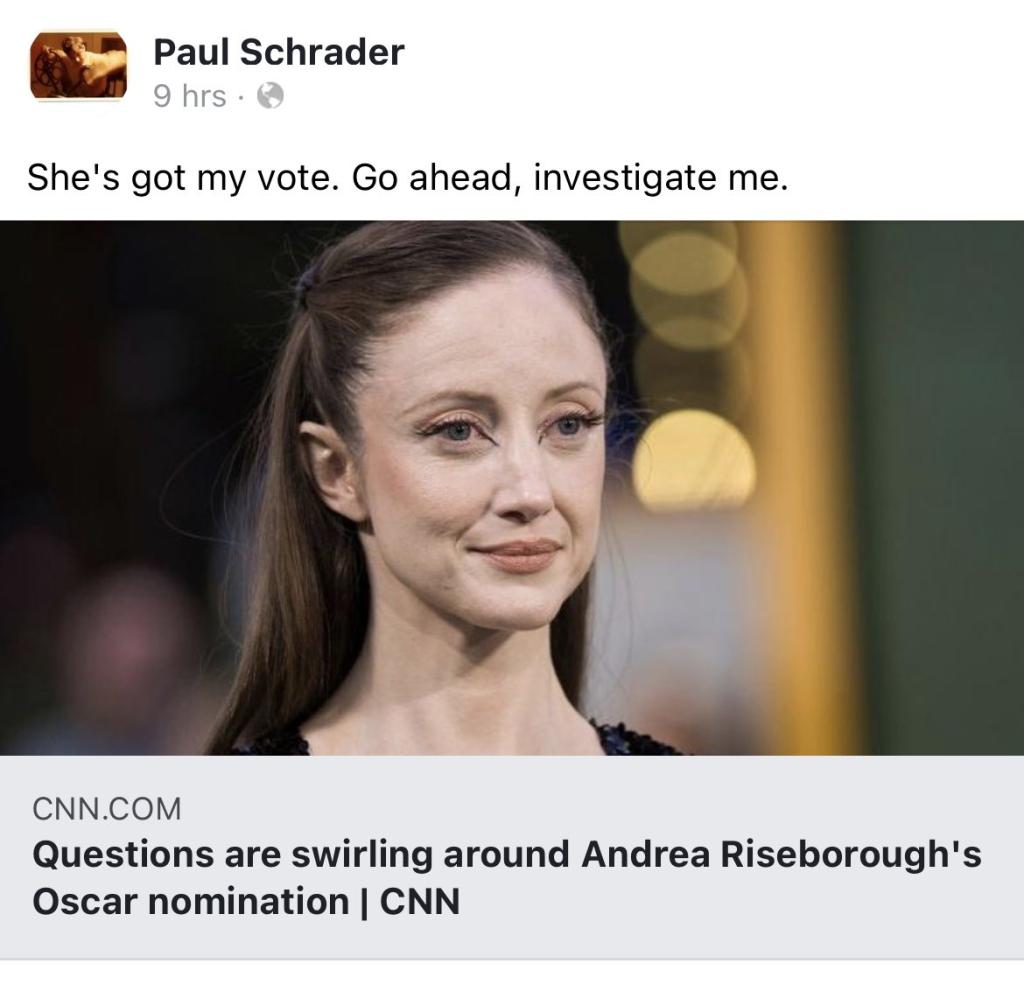Click the green right edge of the article photo

coord(940,488)
